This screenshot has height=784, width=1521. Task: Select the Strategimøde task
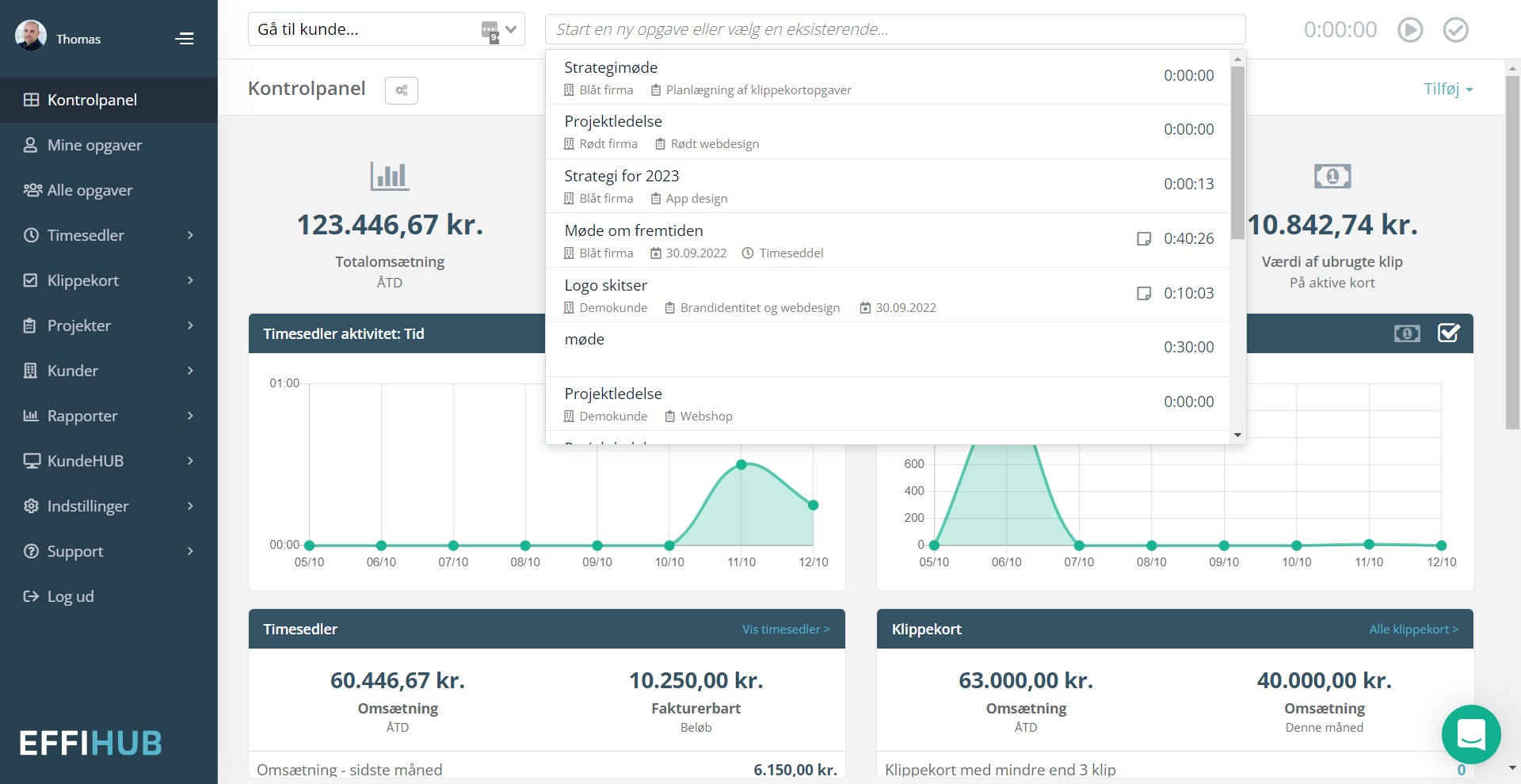(x=888, y=77)
